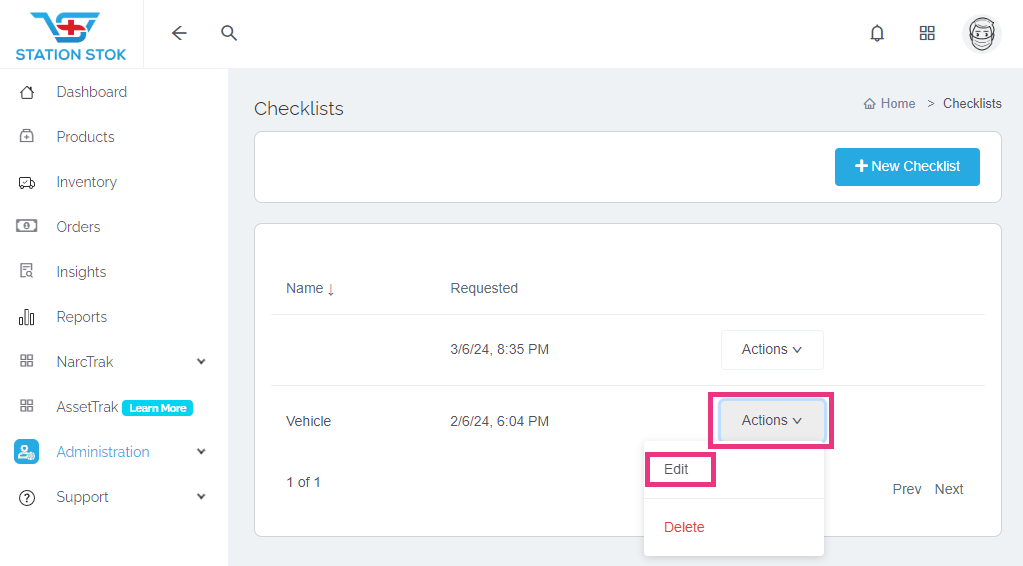Expand the NarcTrak submenu
The width and height of the screenshot is (1023, 566).
pyautogui.click(x=201, y=362)
